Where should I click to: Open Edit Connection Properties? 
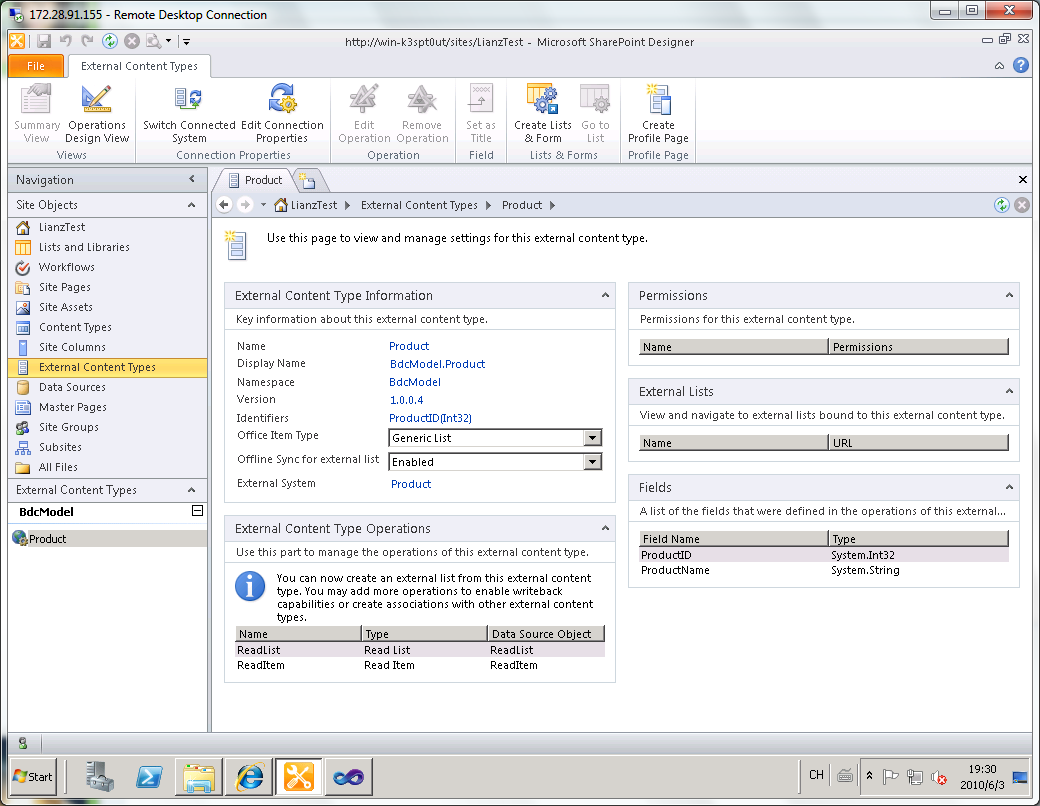tap(282, 113)
